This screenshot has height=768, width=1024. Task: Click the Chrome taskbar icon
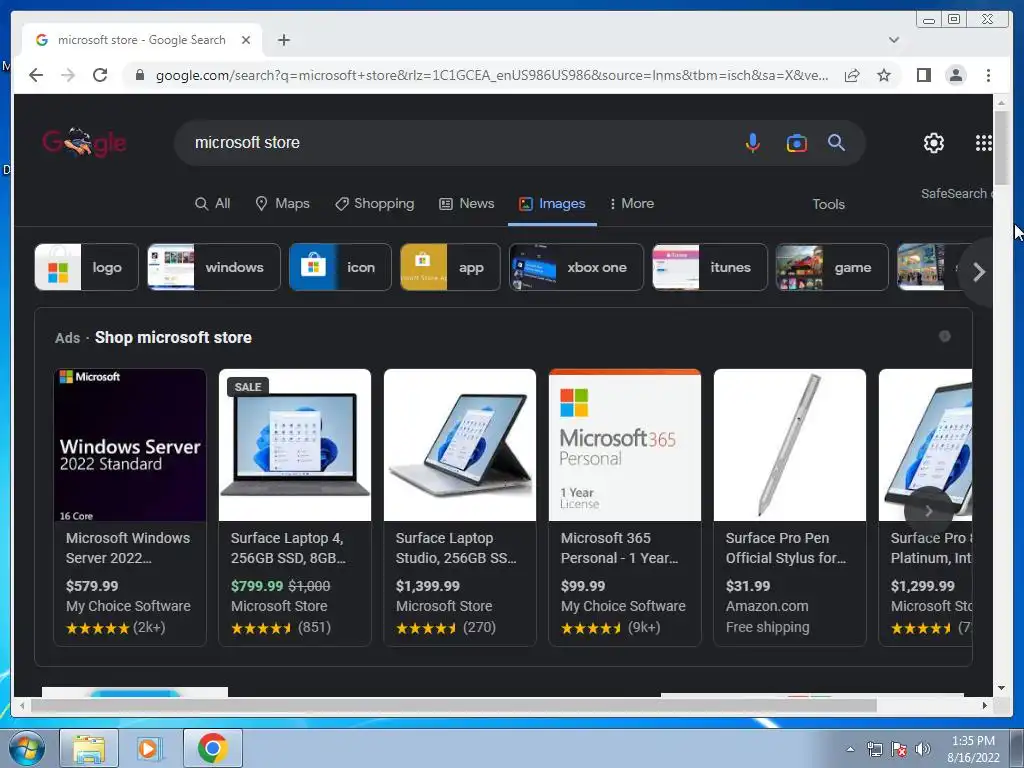[x=212, y=748]
